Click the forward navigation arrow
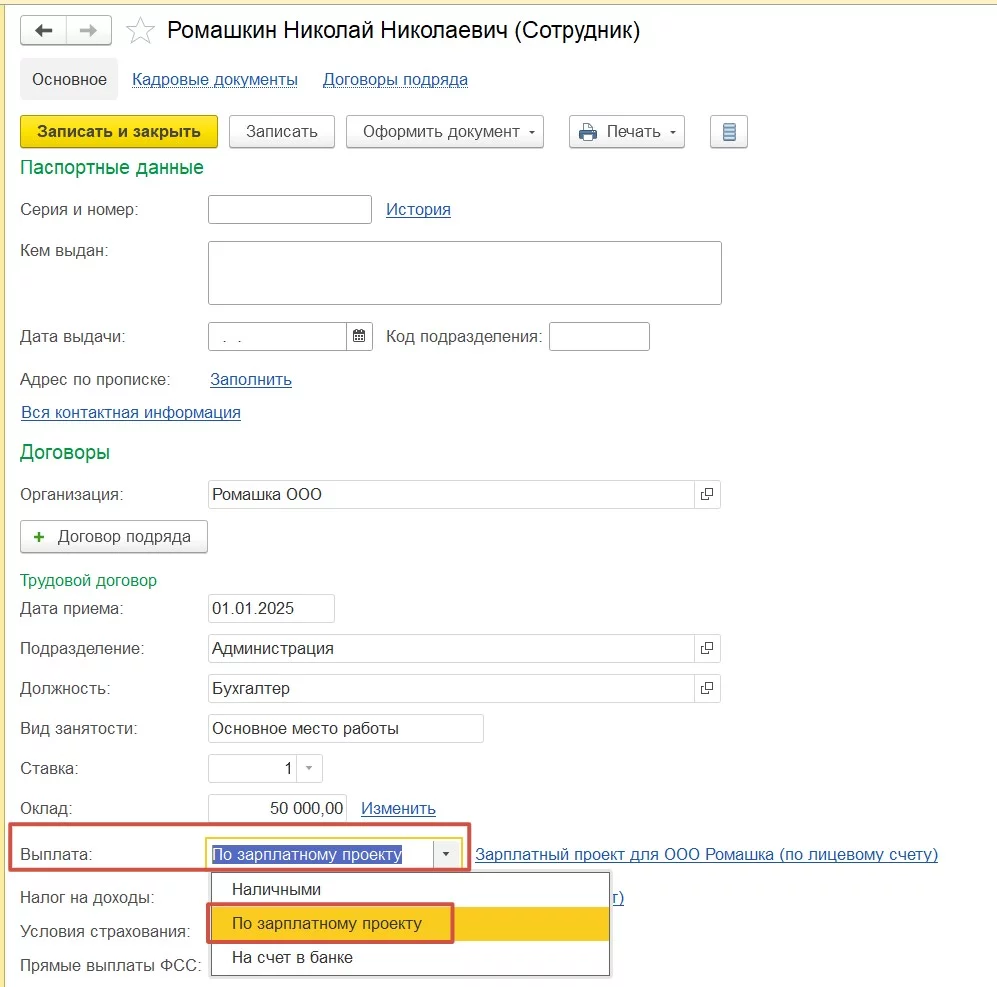997x987 pixels. [89, 31]
